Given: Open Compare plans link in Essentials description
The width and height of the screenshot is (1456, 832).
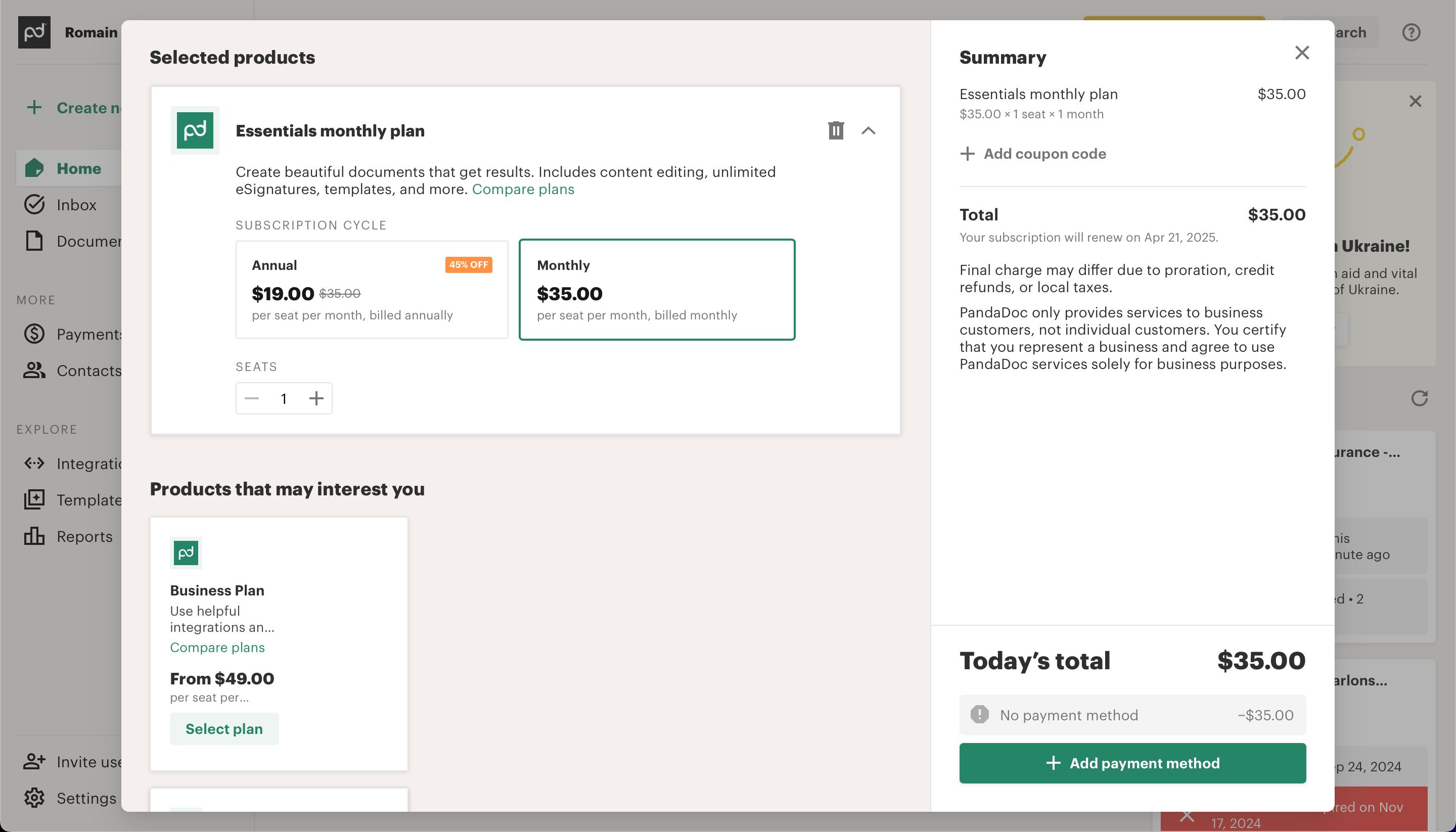Looking at the screenshot, I should tap(523, 189).
